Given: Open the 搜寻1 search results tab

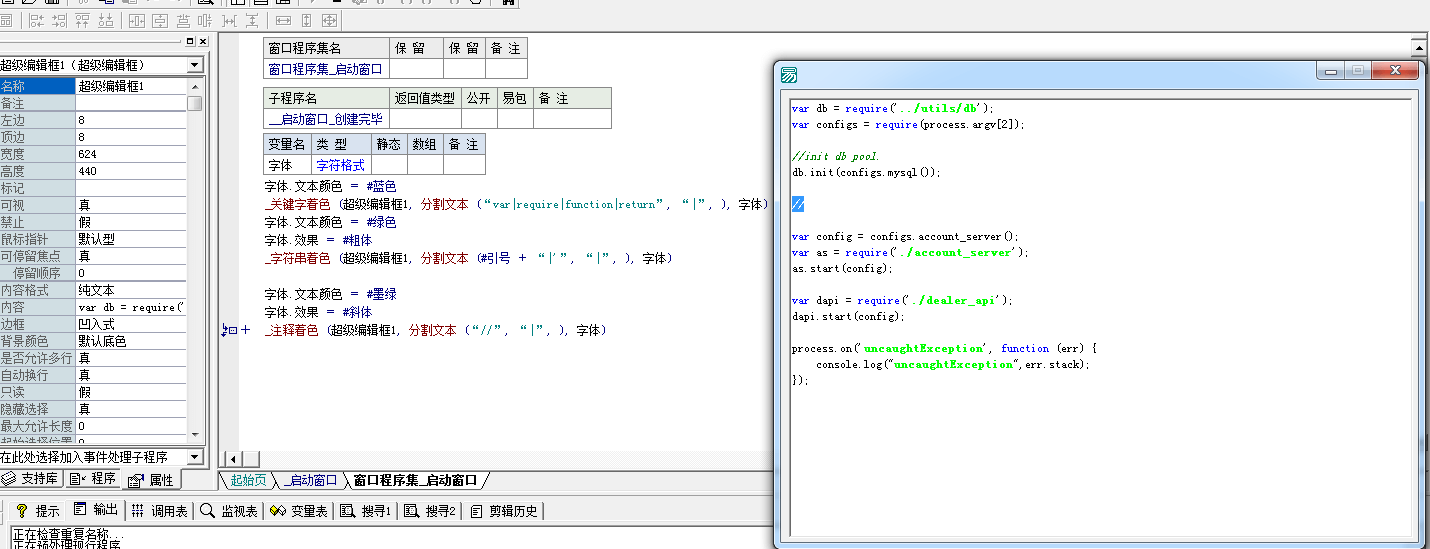Looking at the screenshot, I should 366,511.
